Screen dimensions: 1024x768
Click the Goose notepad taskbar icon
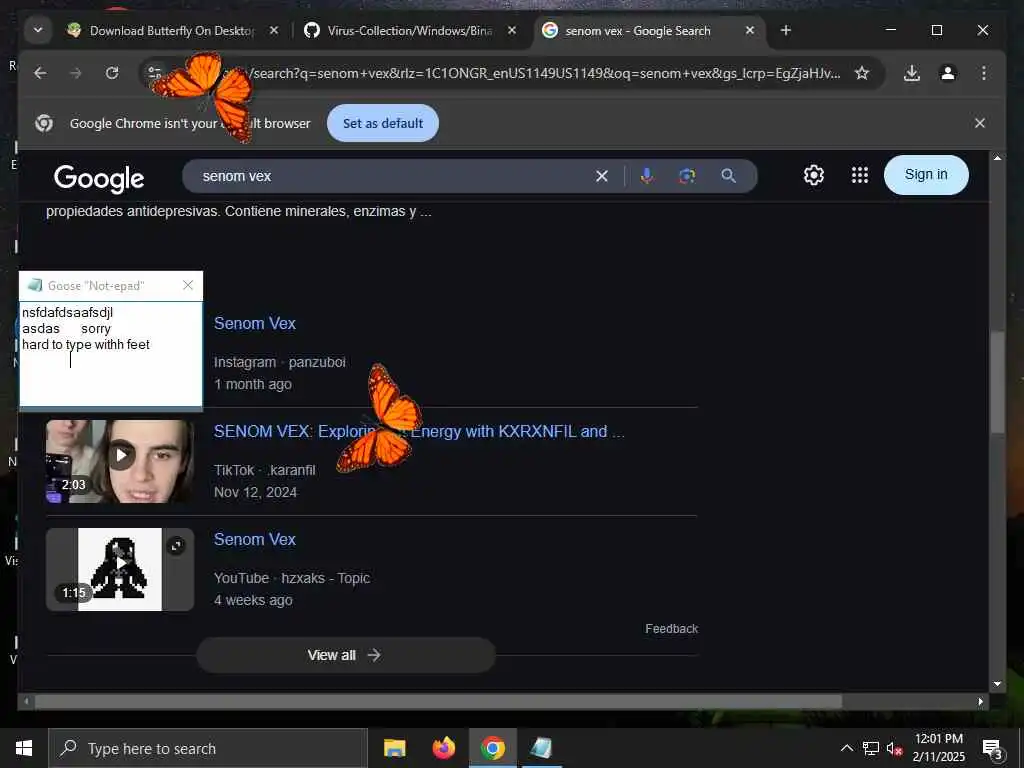click(x=541, y=748)
